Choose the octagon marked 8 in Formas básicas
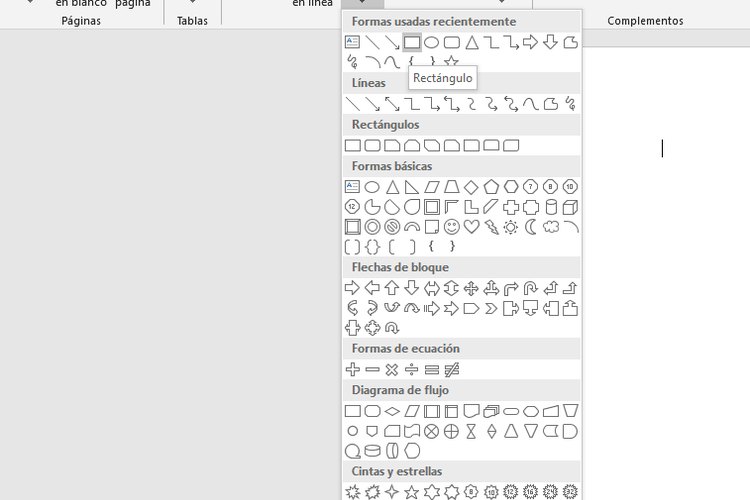The height and width of the screenshot is (500, 750). tap(551, 187)
